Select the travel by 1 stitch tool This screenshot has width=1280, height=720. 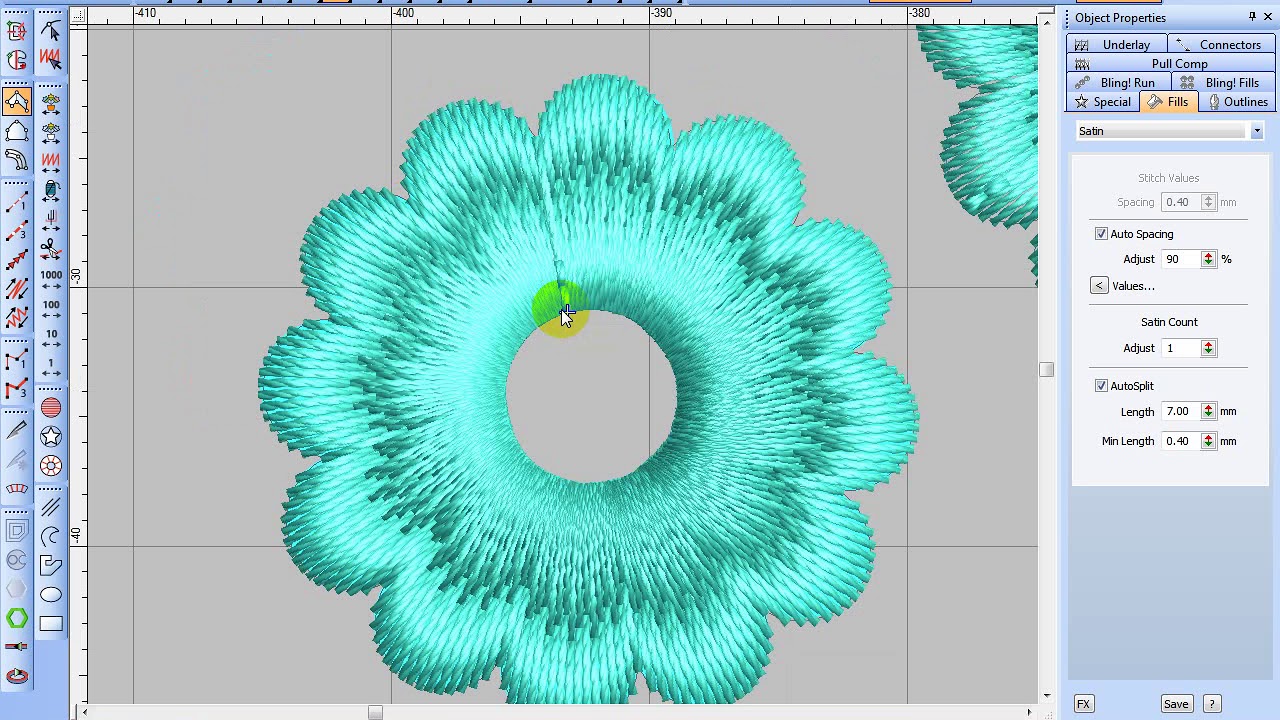[x=51, y=367]
